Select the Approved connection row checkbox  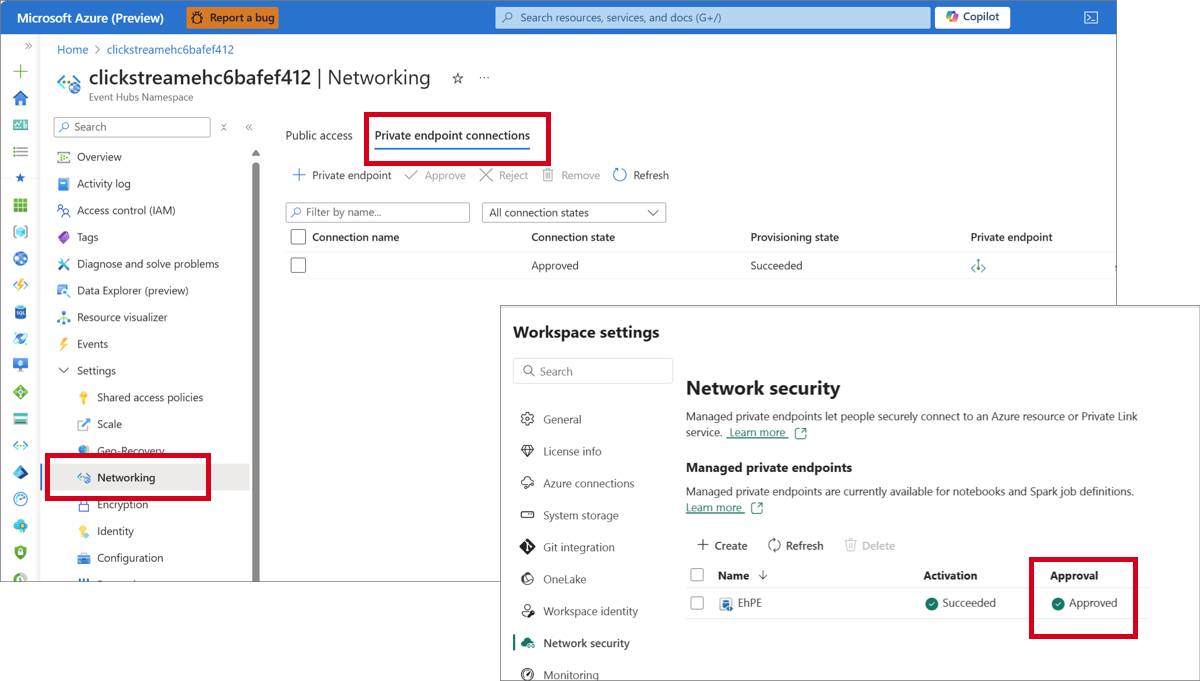point(298,266)
